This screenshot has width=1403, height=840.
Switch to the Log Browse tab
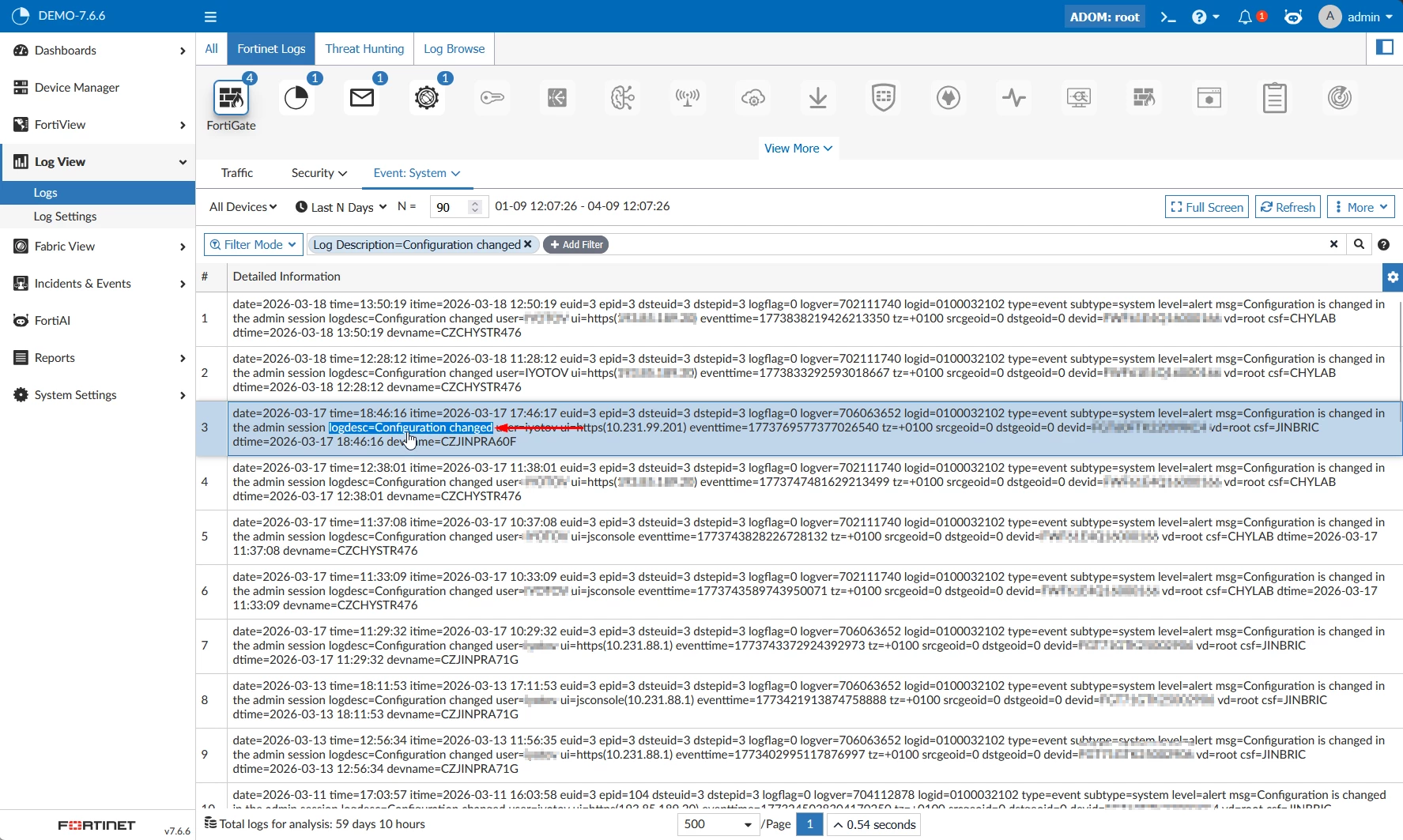(454, 48)
